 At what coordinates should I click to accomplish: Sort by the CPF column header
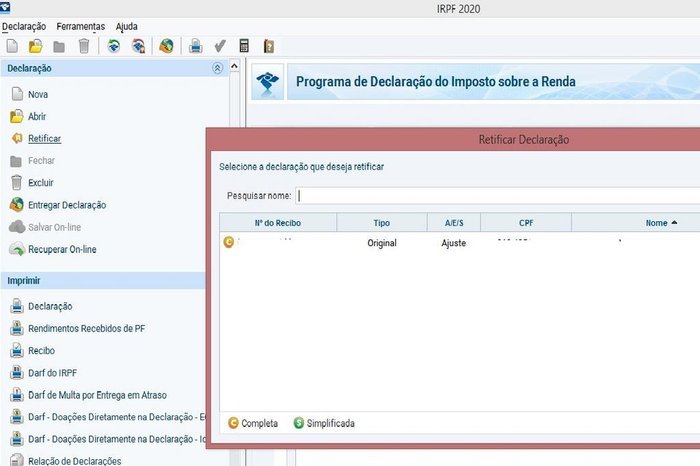(526, 223)
